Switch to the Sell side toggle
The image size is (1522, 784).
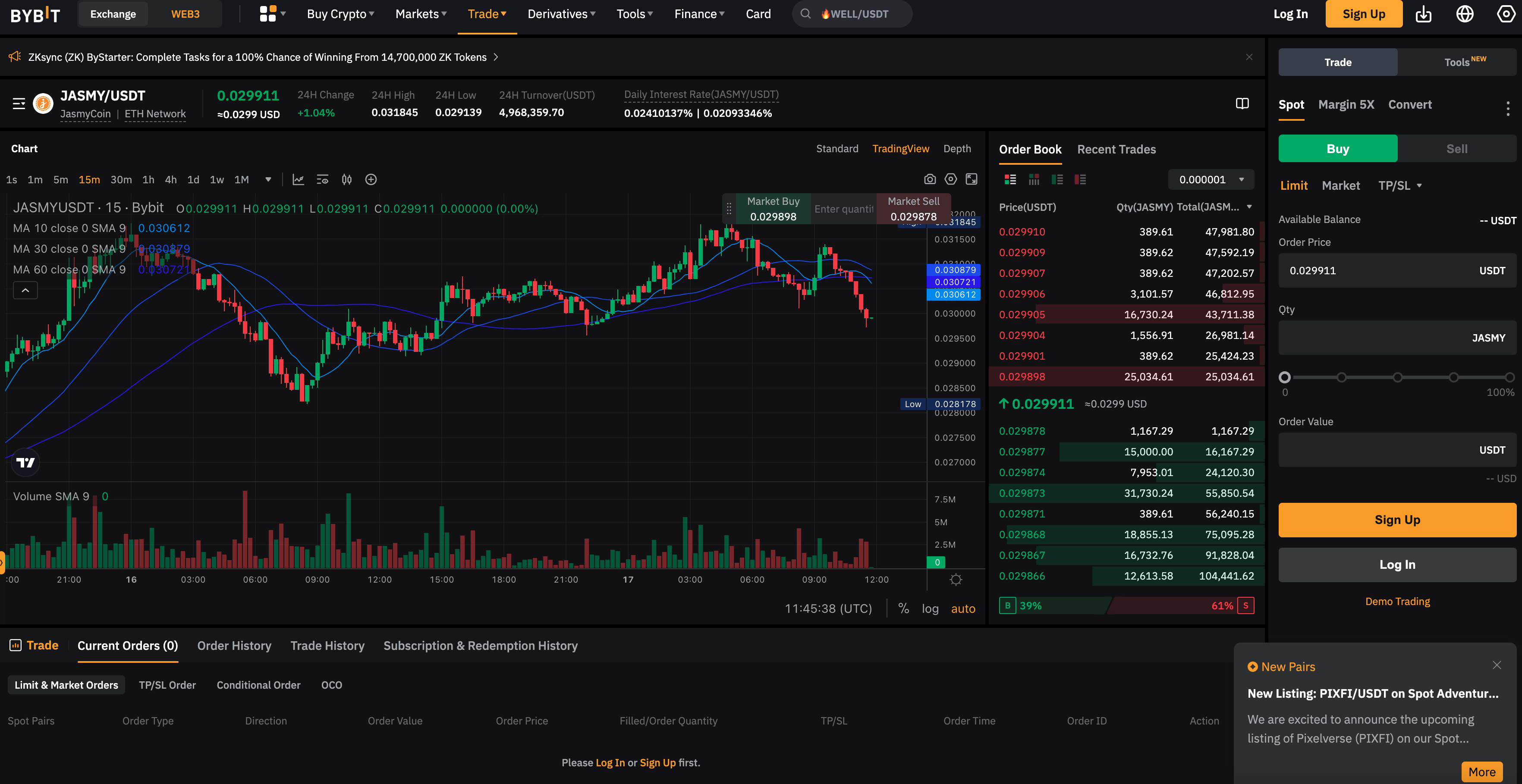[1456, 149]
